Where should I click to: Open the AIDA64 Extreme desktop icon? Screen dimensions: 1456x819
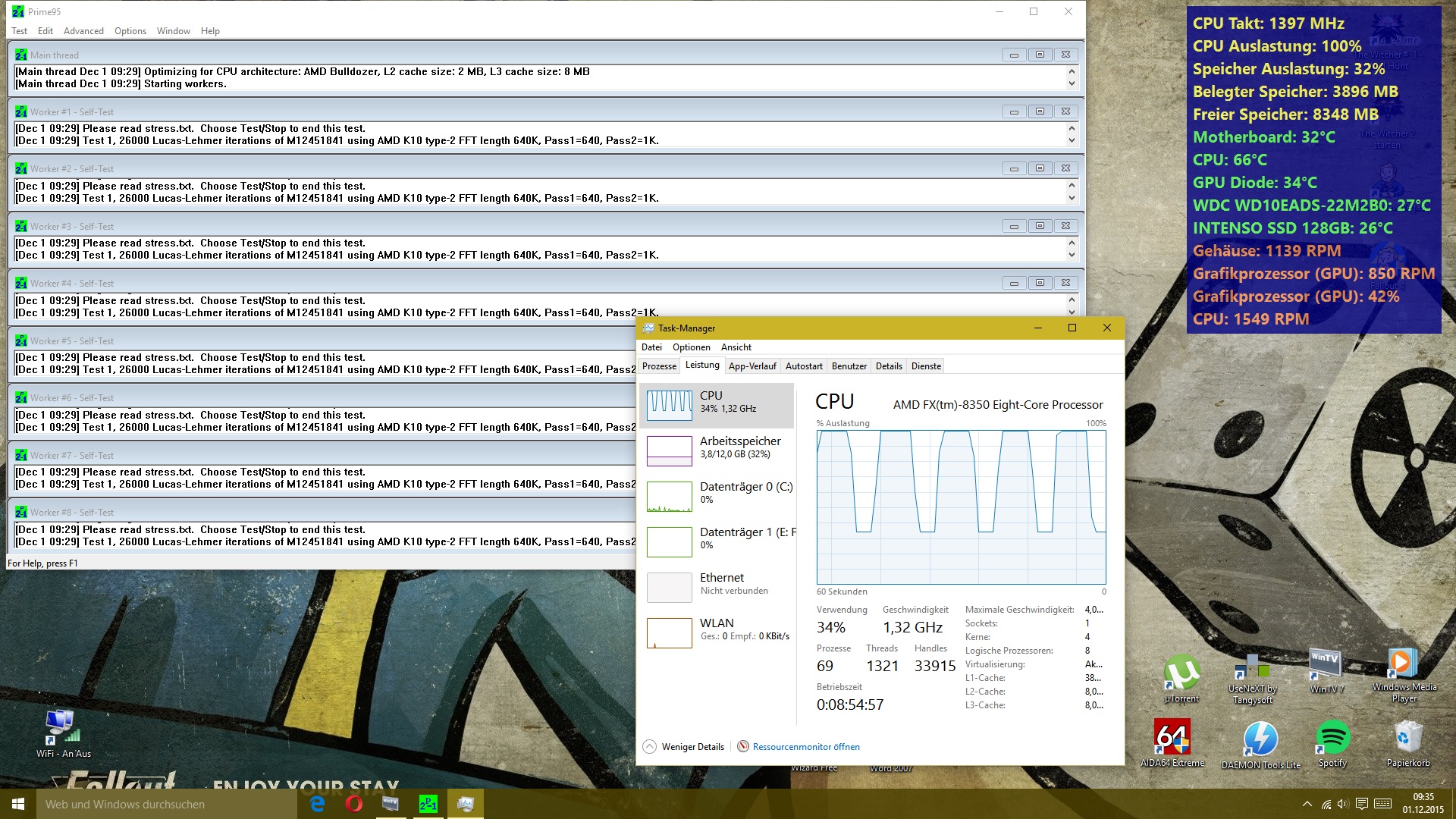(1172, 738)
